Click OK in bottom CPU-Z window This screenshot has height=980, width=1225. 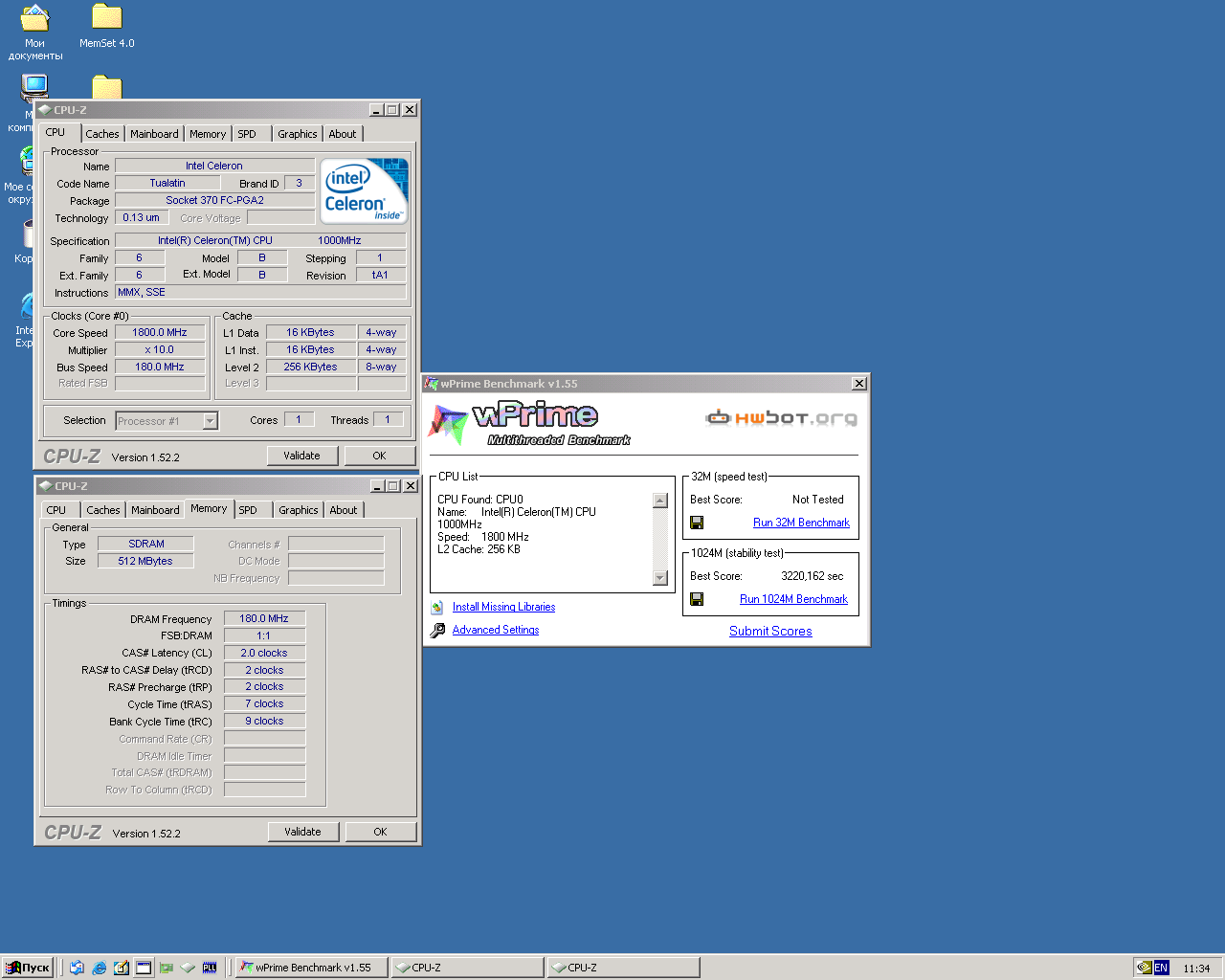380,832
